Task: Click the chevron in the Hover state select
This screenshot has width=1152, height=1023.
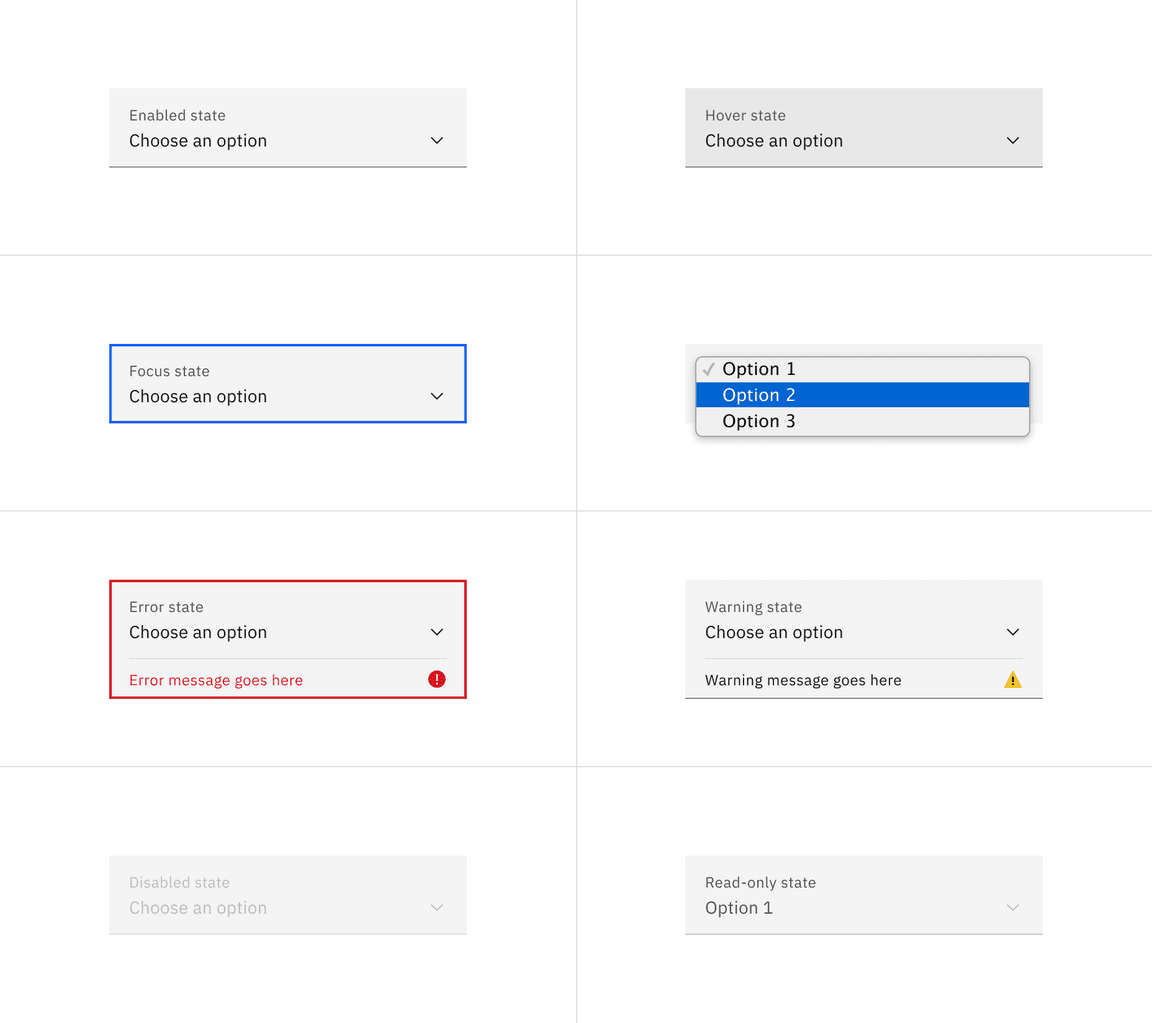Action: coord(1013,141)
